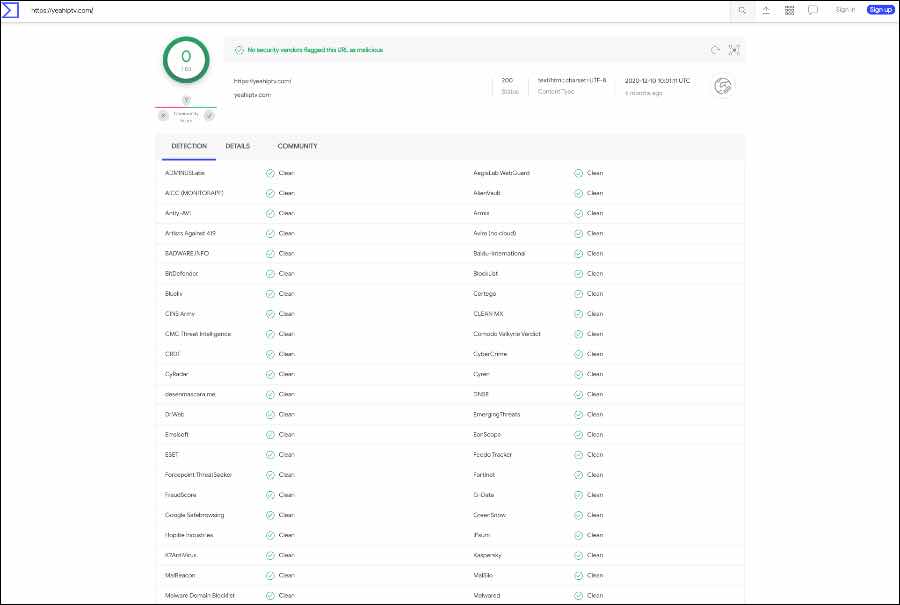
Task: Select the Malwared vendor name
Action: (x=487, y=595)
